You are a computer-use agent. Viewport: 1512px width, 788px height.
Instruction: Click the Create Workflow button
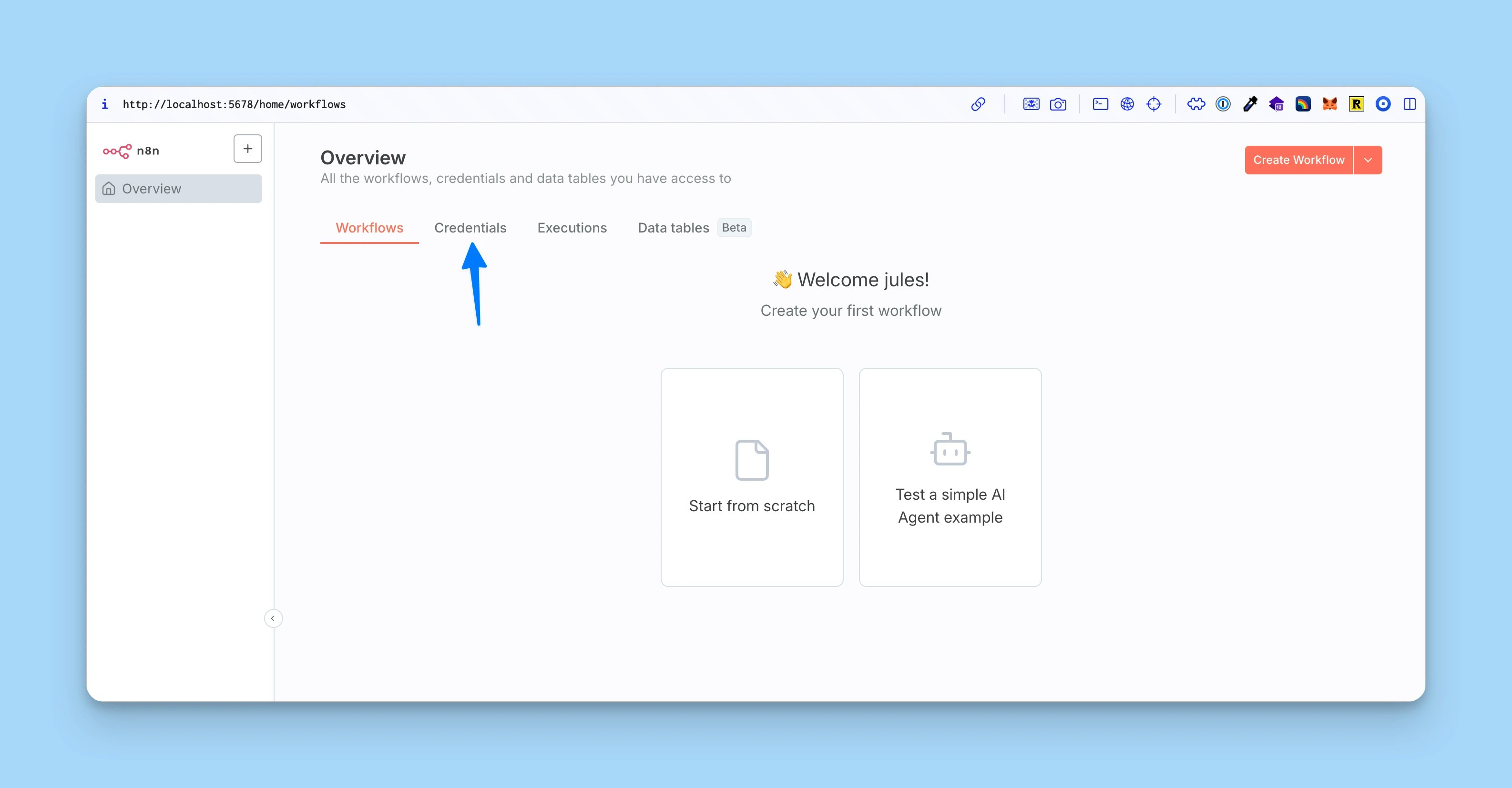[1298, 160]
